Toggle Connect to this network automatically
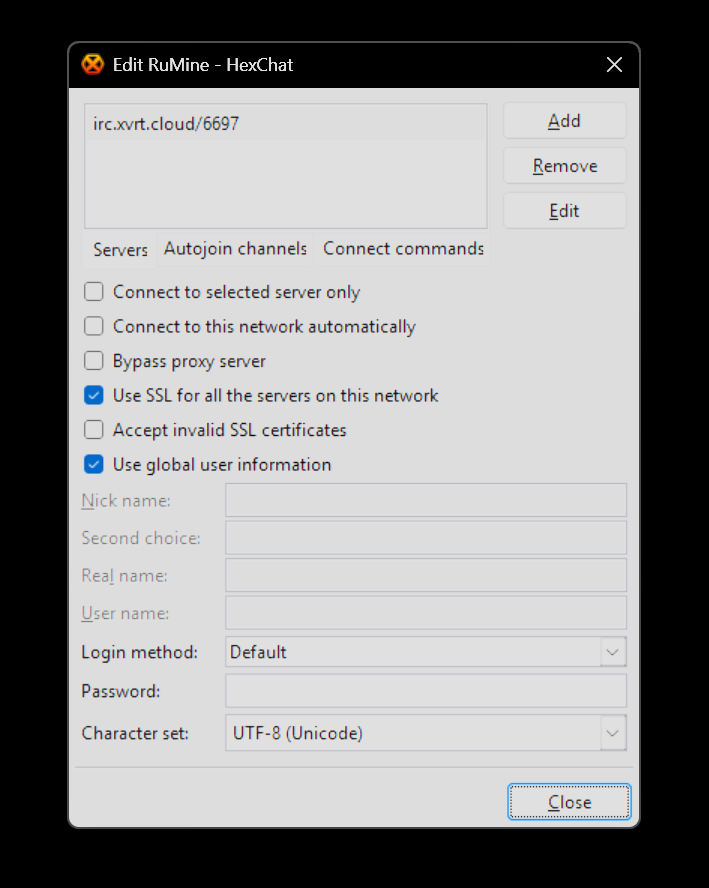The width and height of the screenshot is (709, 888). 94,326
